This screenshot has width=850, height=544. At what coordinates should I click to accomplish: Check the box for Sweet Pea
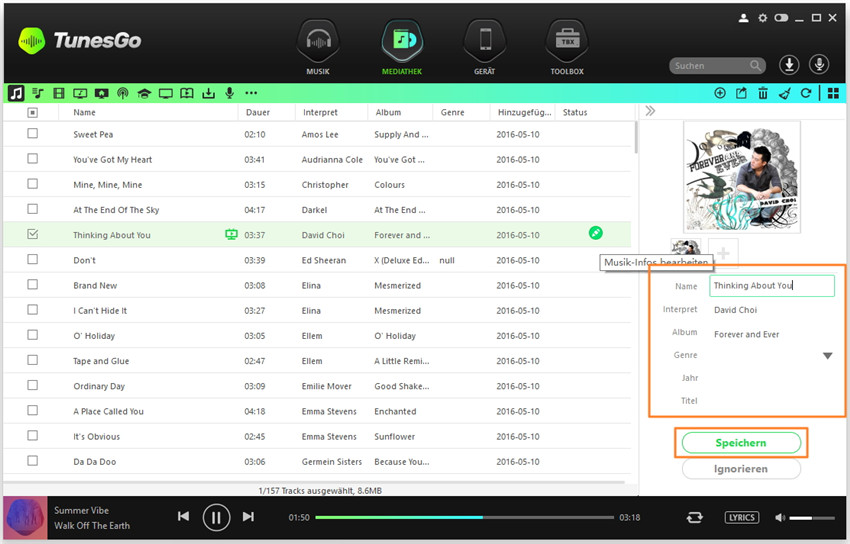coord(33,133)
